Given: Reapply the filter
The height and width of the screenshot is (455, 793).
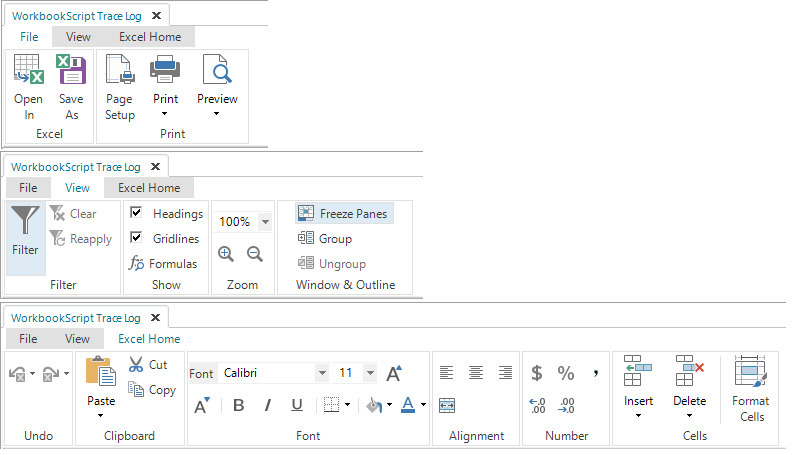Looking at the screenshot, I should pyautogui.click(x=80, y=239).
